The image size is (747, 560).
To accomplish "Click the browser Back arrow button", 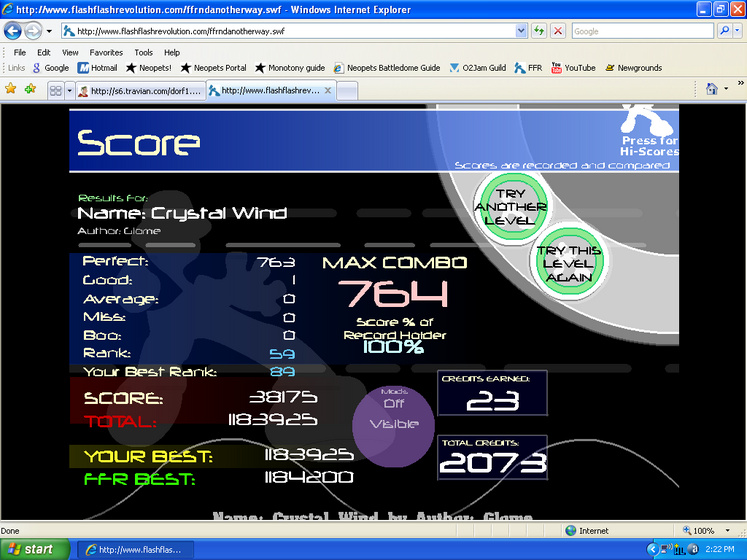I will point(13,31).
